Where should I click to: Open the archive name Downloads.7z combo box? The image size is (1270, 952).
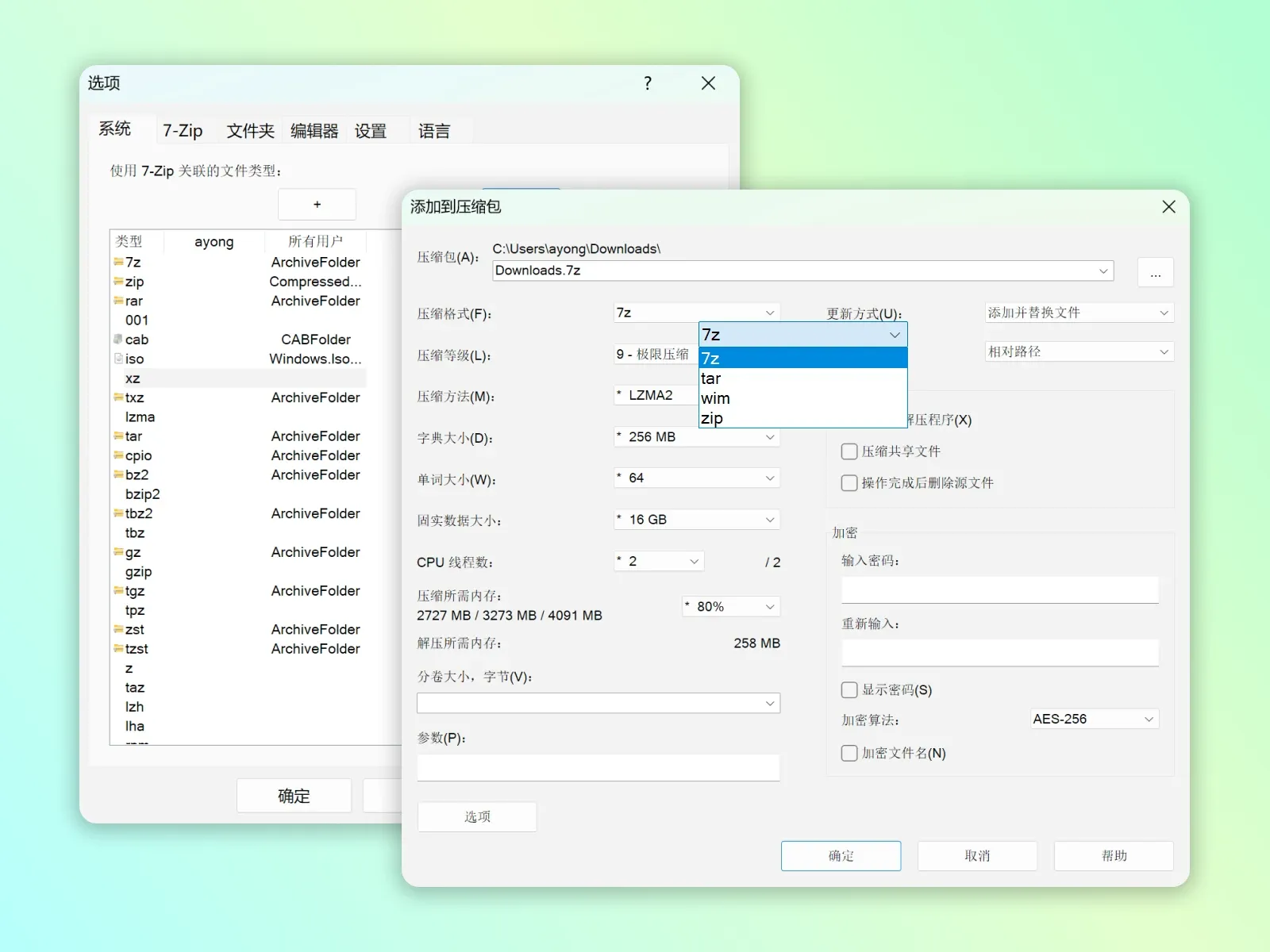[x=802, y=271]
